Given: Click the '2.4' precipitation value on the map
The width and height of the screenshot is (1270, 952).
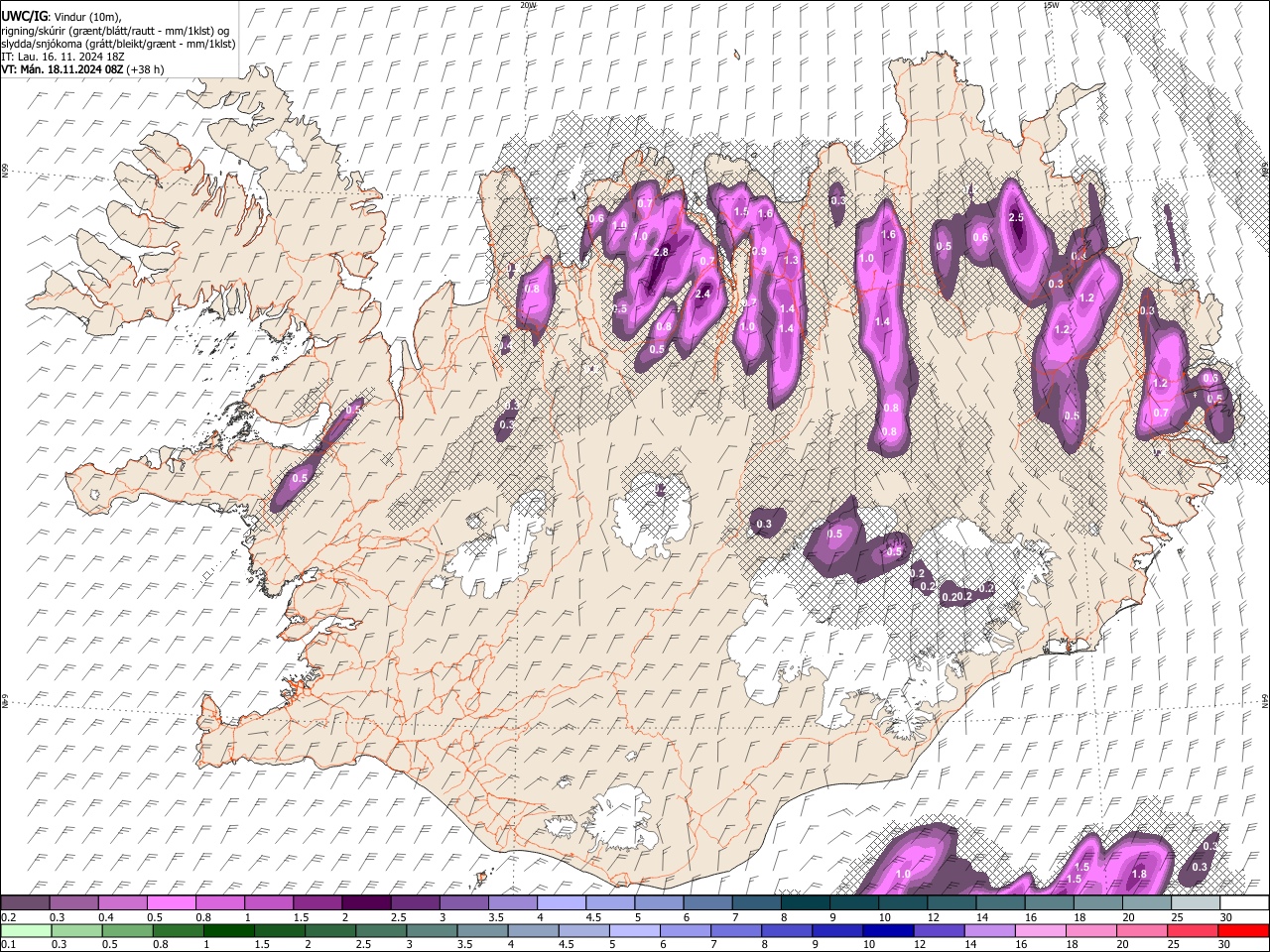Looking at the screenshot, I should [x=704, y=295].
